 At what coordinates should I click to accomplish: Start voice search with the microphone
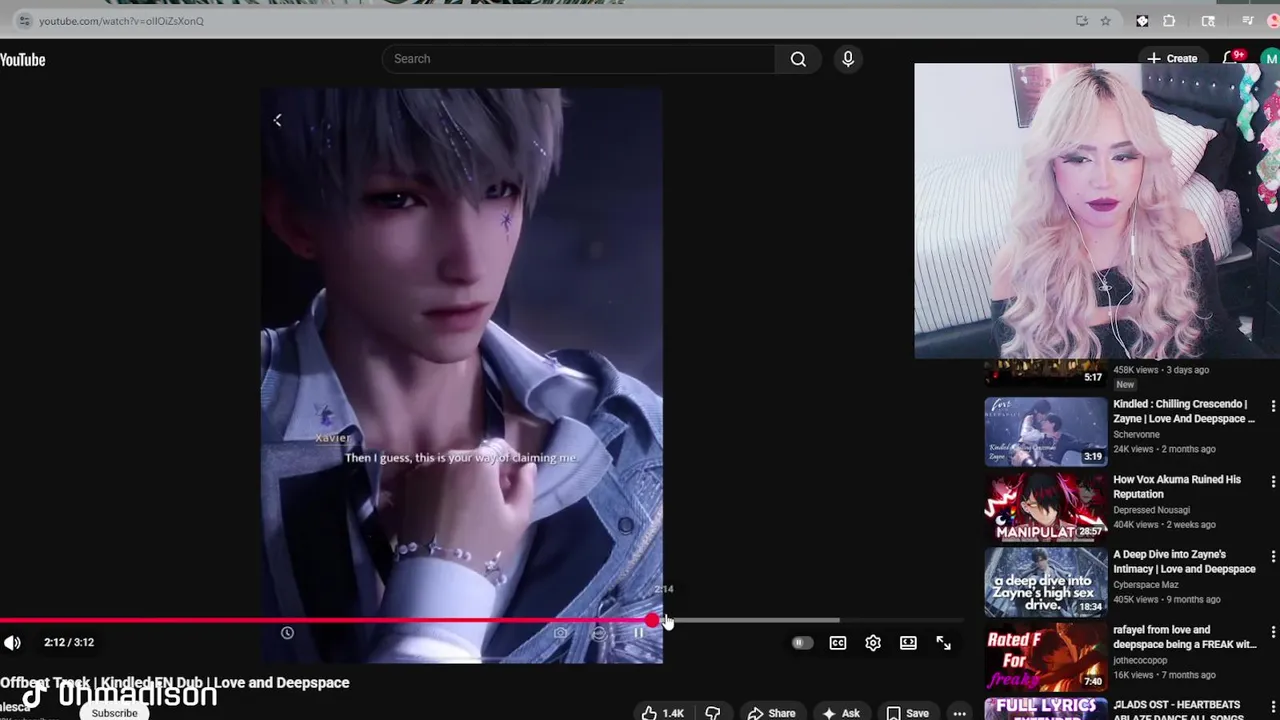pos(848,59)
